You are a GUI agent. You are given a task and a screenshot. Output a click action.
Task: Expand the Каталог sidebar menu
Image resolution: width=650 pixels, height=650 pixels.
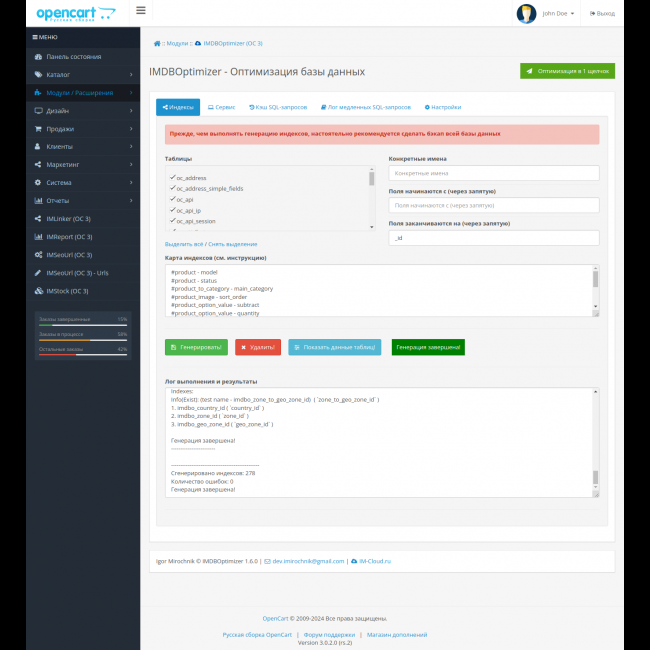[x=82, y=75]
